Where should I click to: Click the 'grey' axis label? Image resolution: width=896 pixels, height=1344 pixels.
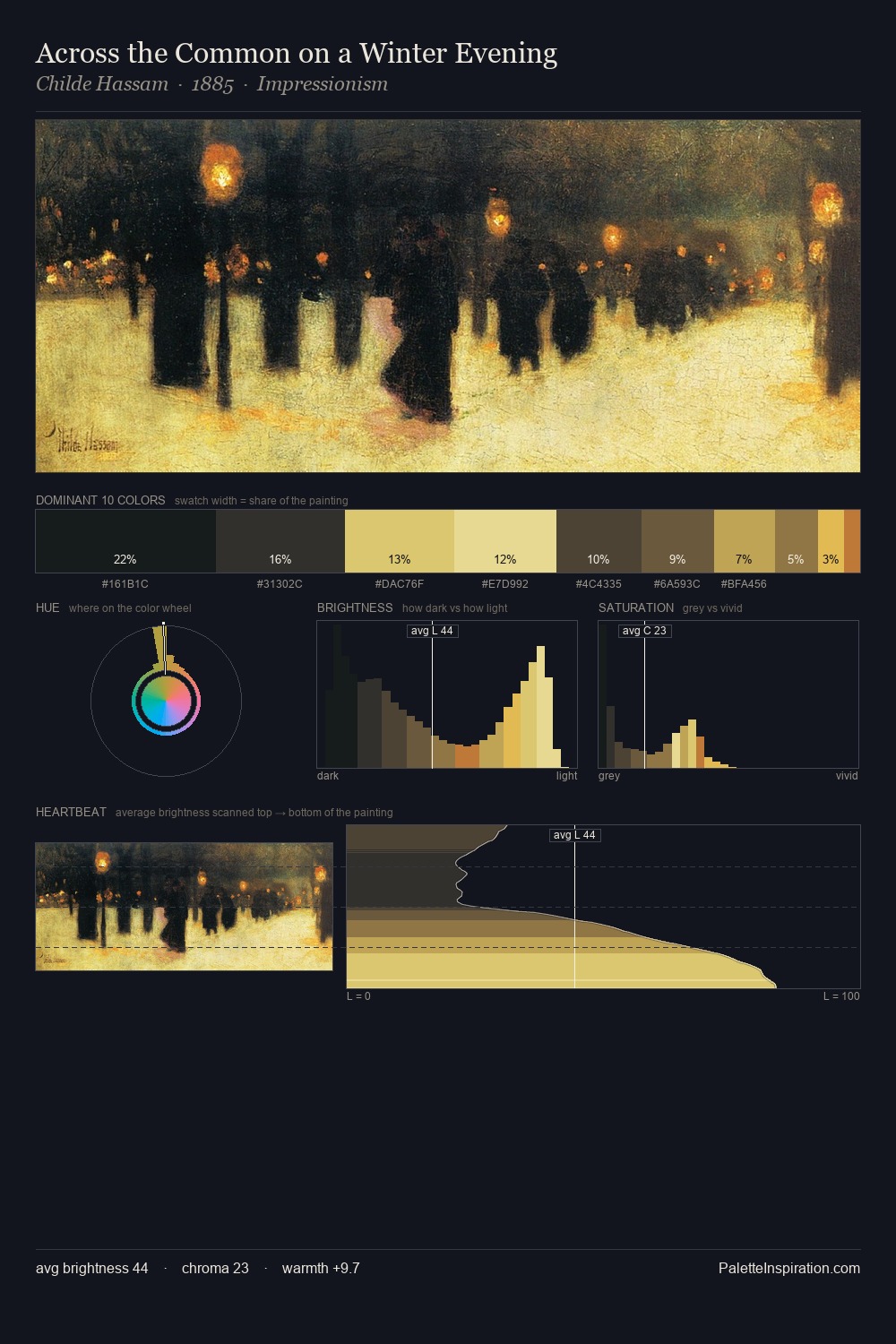[609, 776]
